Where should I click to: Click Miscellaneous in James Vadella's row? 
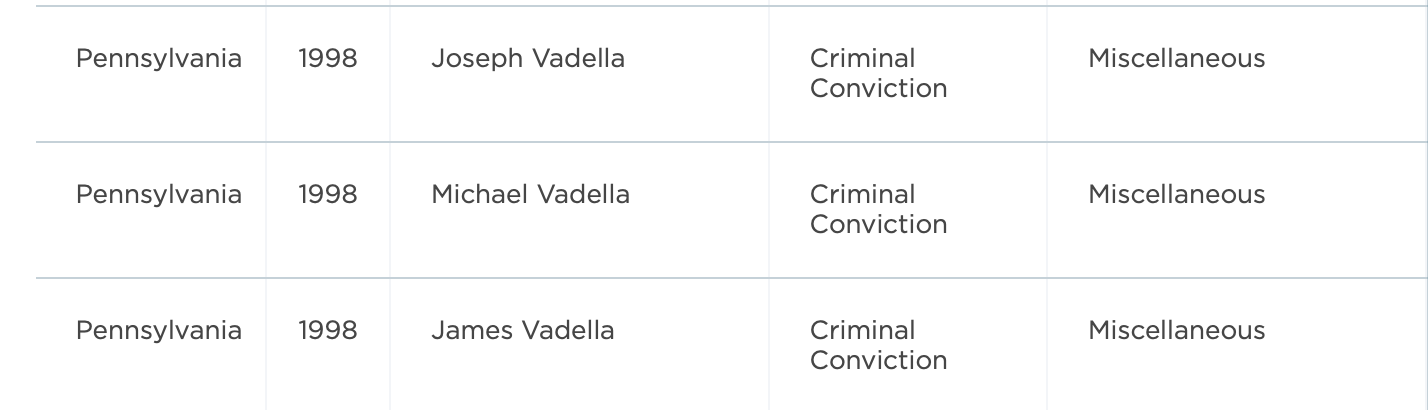click(x=1176, y=331)
